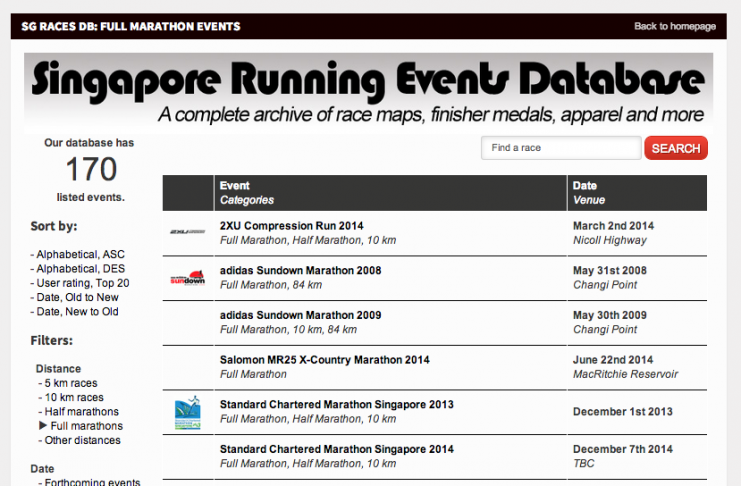Filter by Half marathons
Viewport: 741px width, 486px height.
[x=81, y=412]
